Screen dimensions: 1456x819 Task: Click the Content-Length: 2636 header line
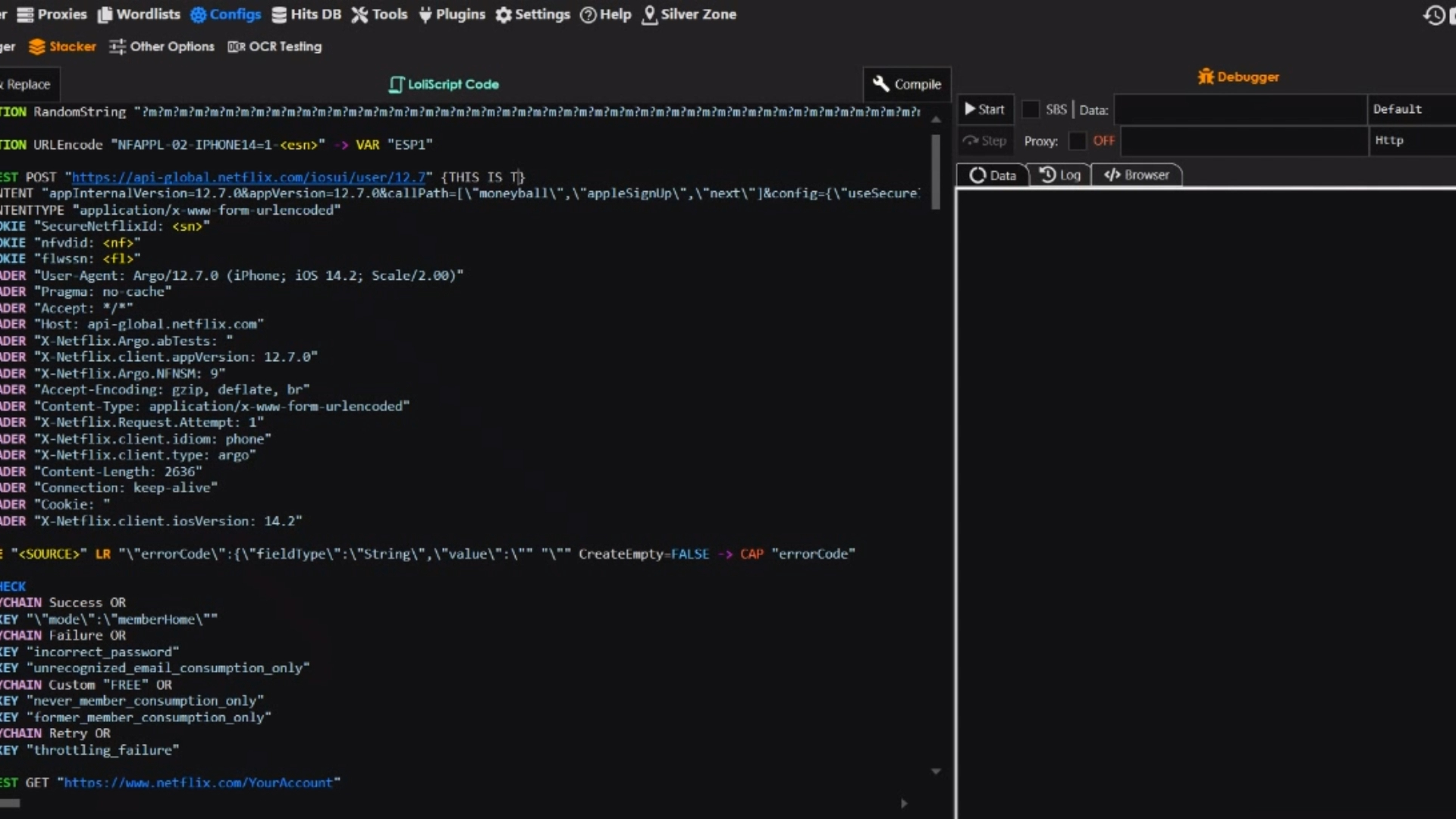coord(102,472)
